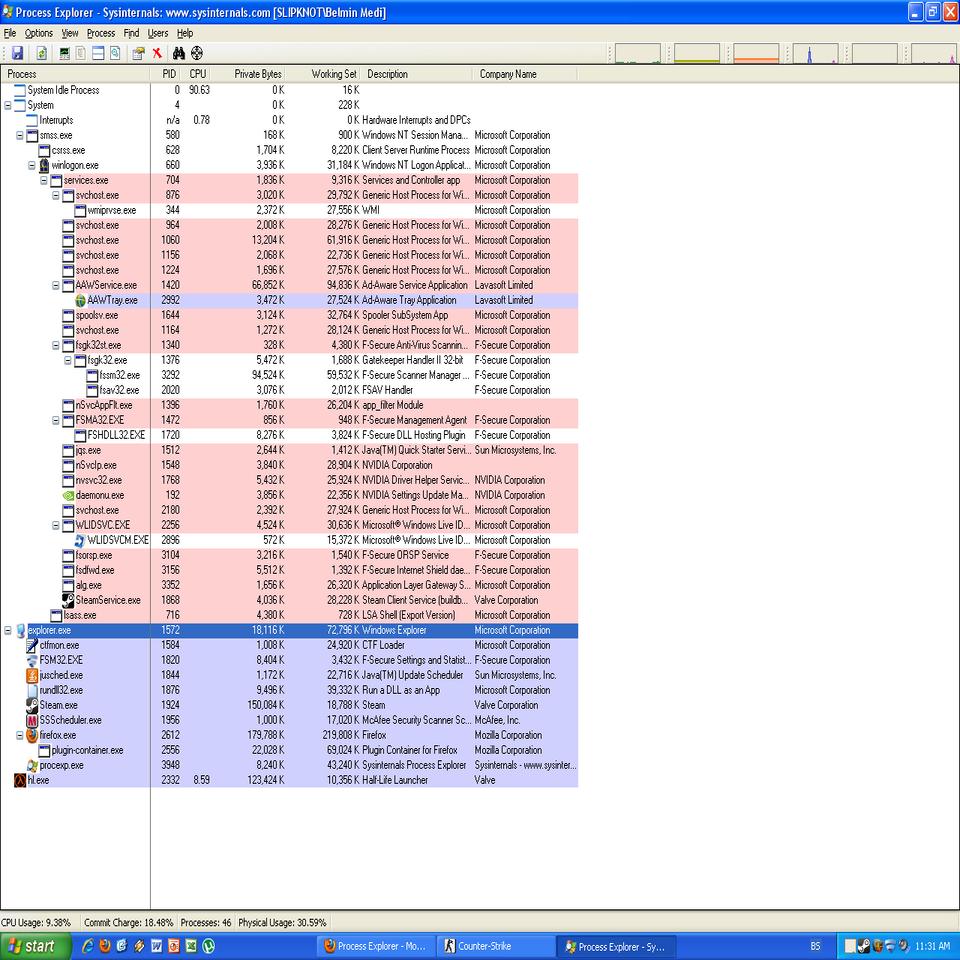Screen dimensions: 960x960
Task: Click the Steam icon in the system tray
Action: (864, 946)
